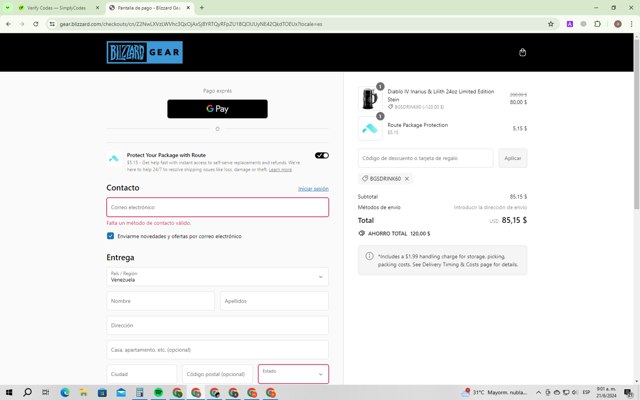Open the site information icon in address bar

coord(52,24)
